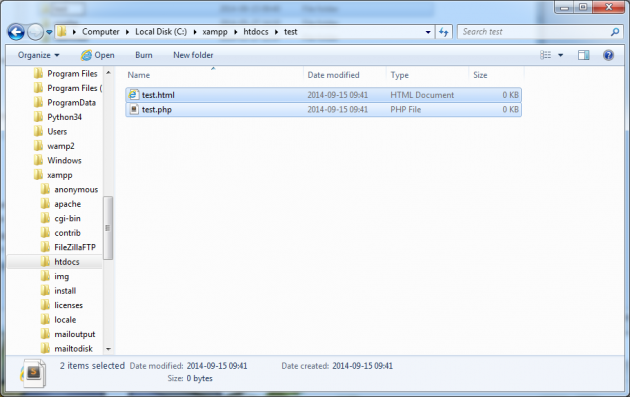630x397 pixels.
Task: Select Local Disk (C:) breadcrumb
Action: click(161, 32)
